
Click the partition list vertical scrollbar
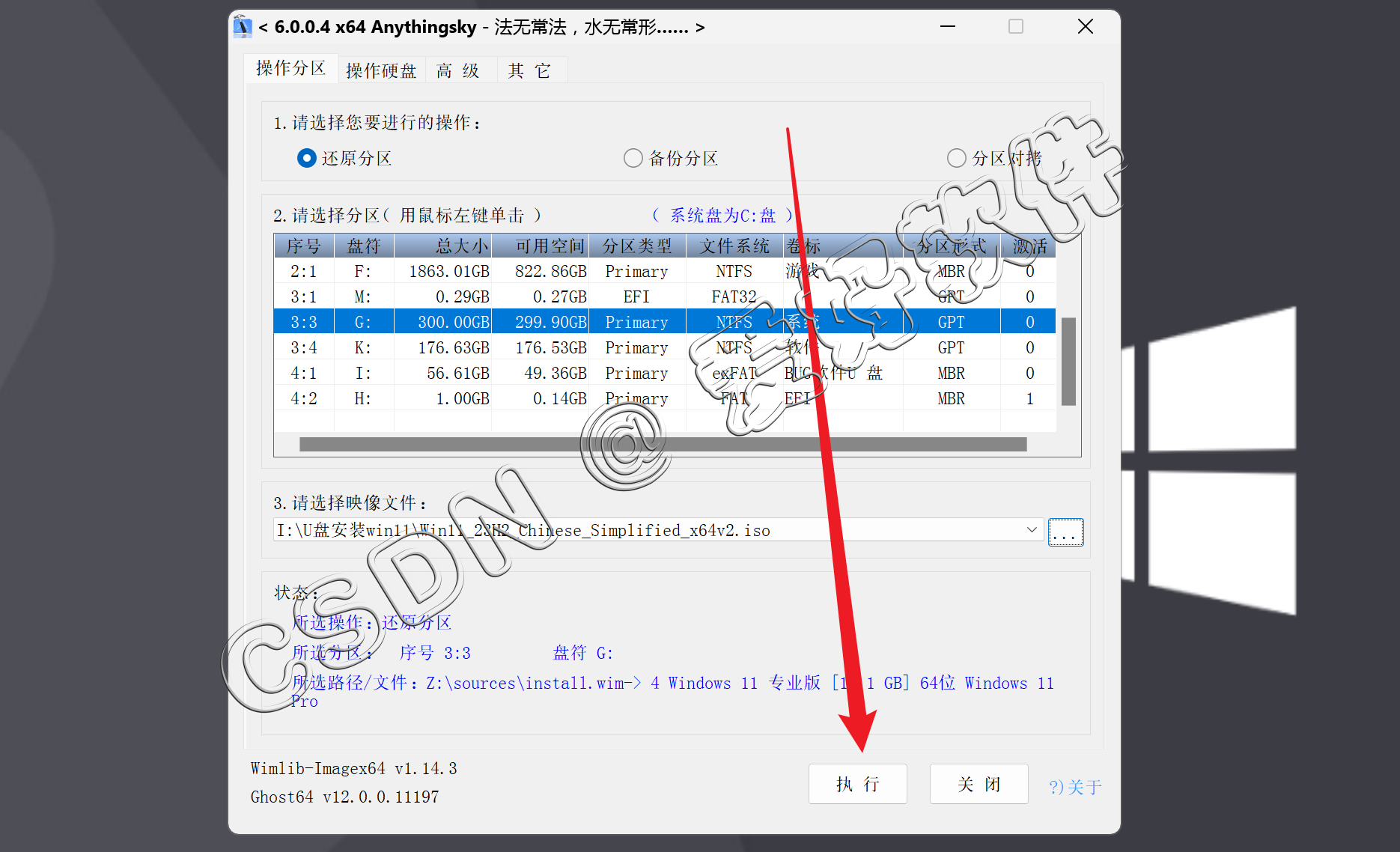coord(1068,361)
